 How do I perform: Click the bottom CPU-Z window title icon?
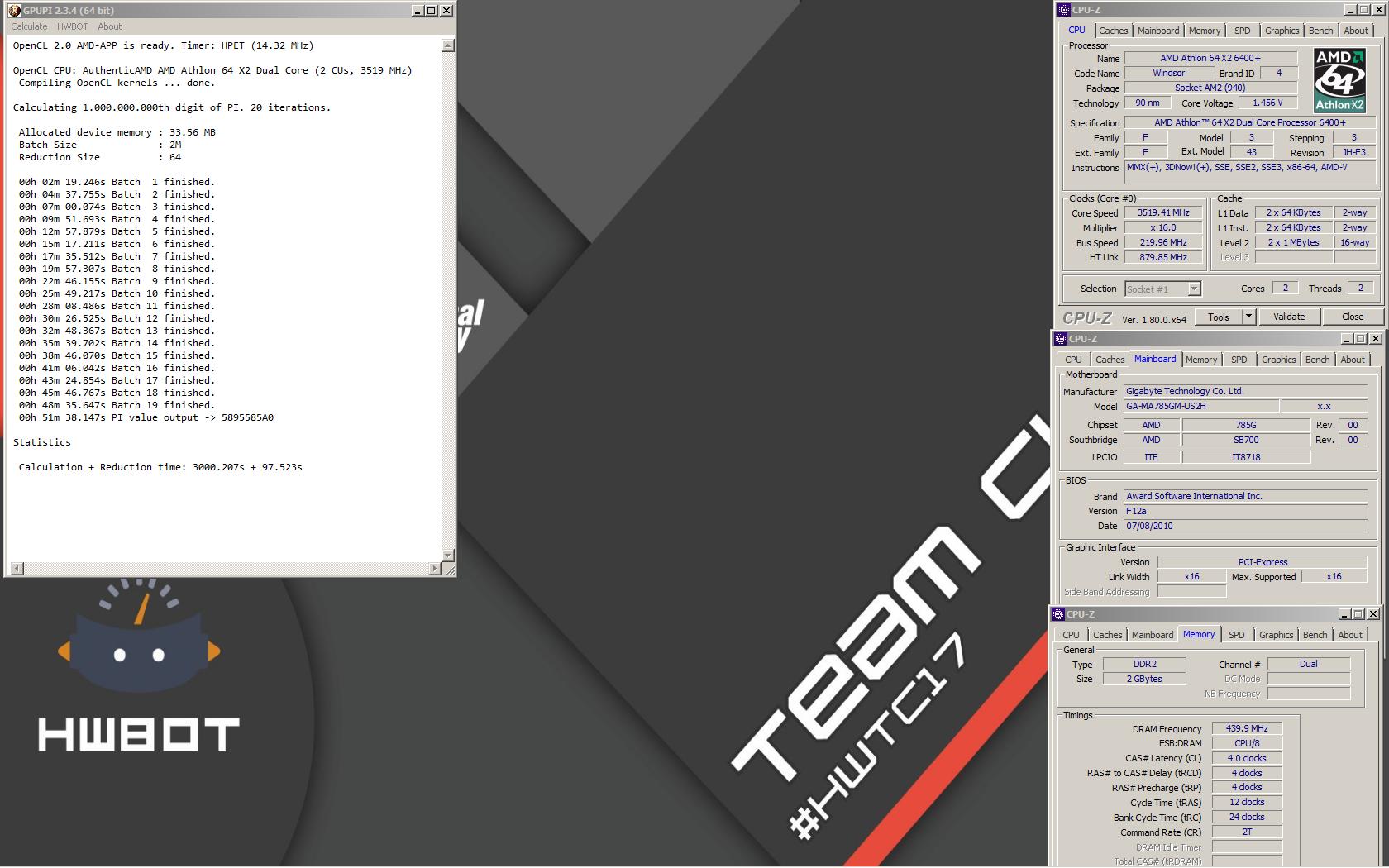[1058, 614]
